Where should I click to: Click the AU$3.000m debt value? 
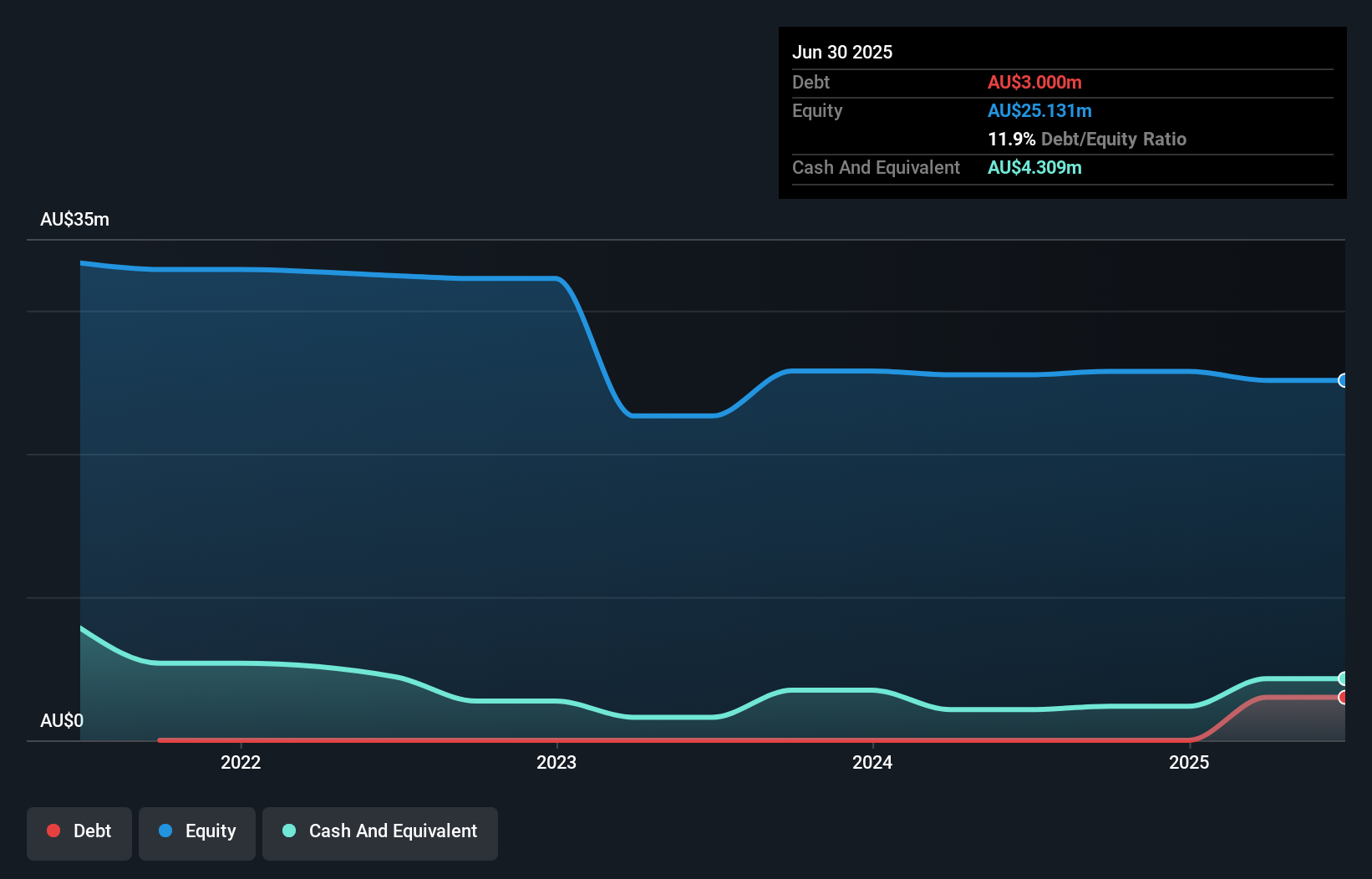click(x=1034, y=82)
